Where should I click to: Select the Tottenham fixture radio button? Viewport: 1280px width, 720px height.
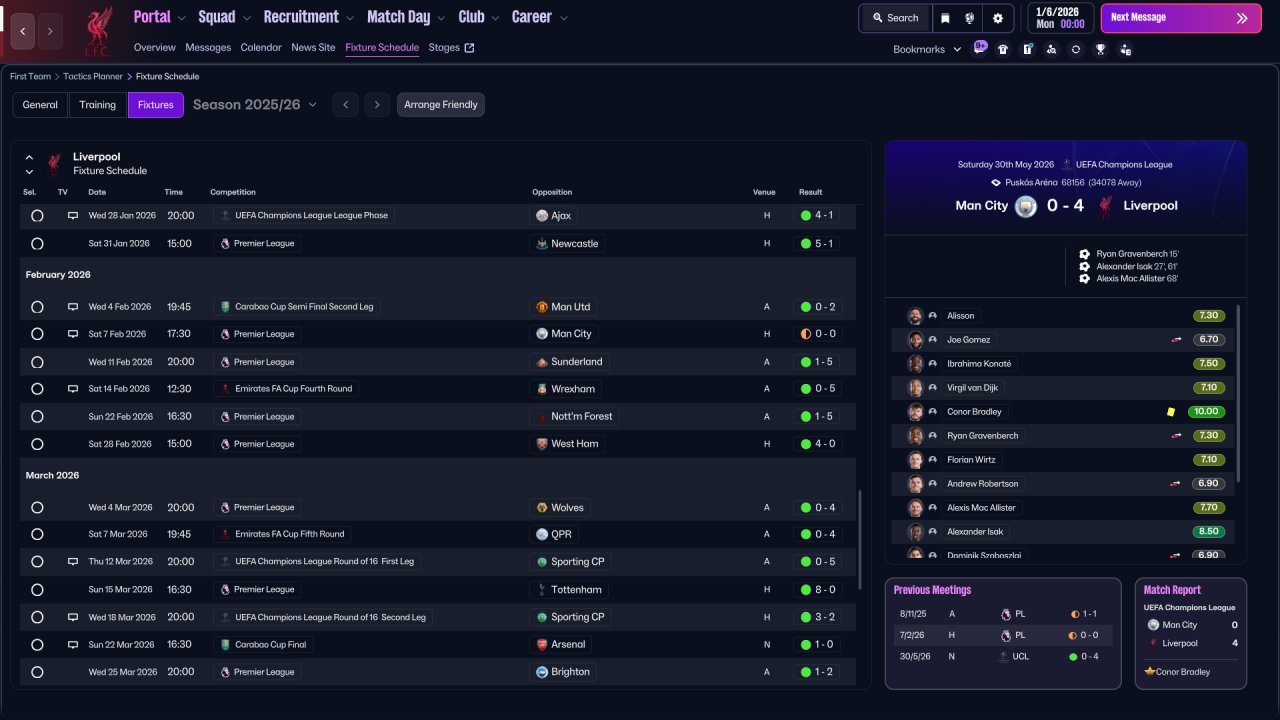click(37, 590)
